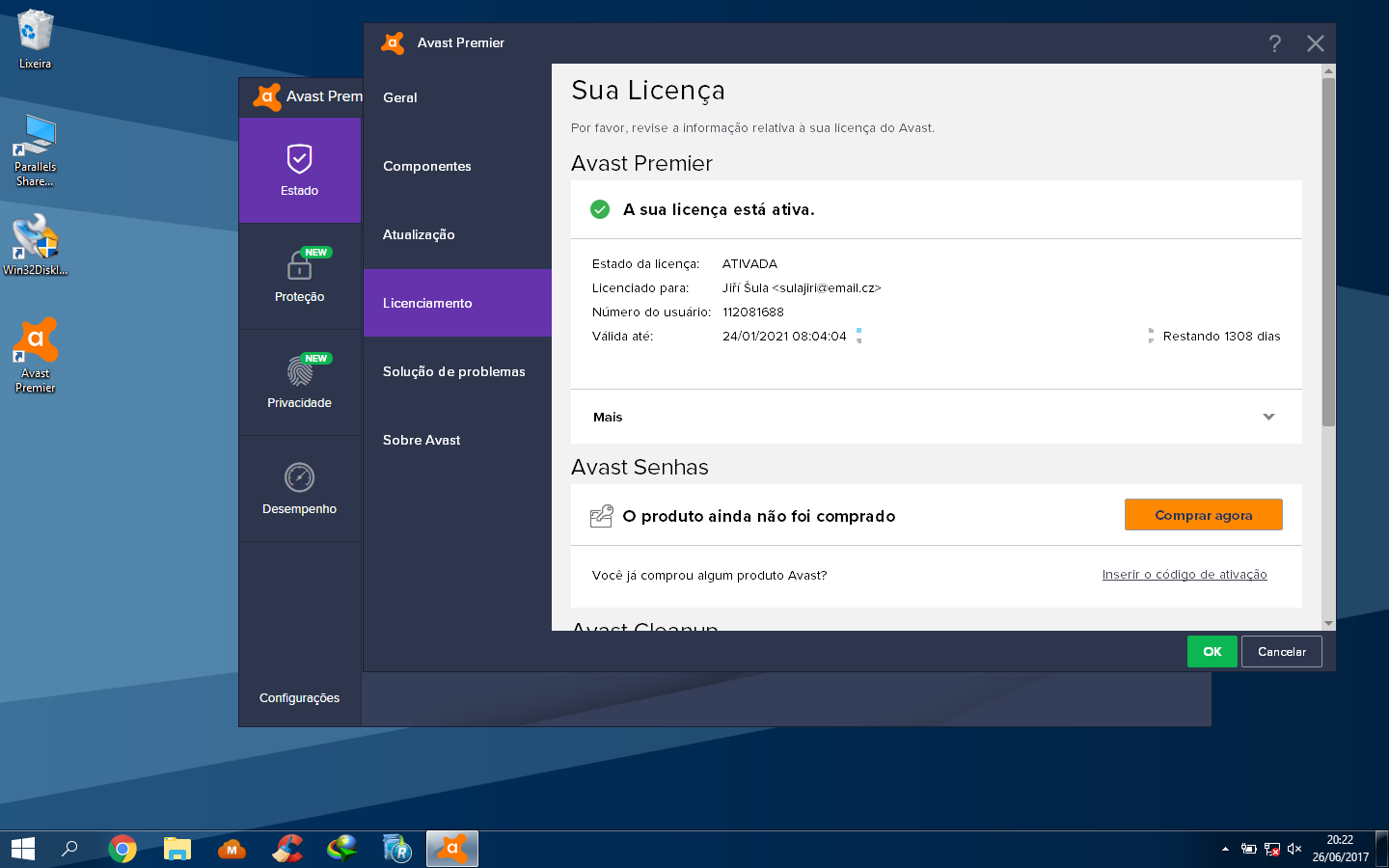Open the Proteção section with lock icon
This screenshot has width=1389, height=868.
click(x=300, y=276)
